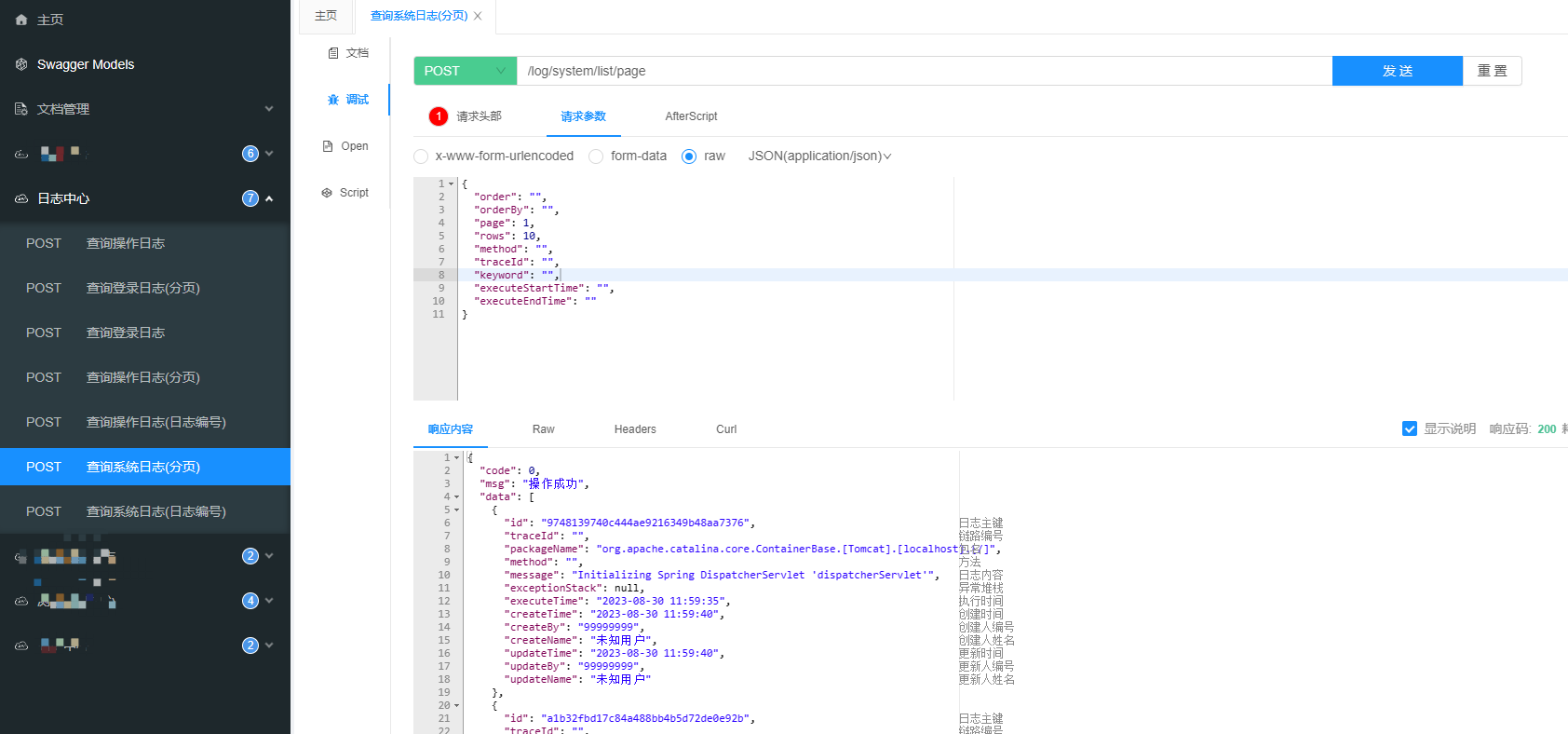Open the Raw response tab
Viewport: 1568px width, 734px height.
pyautogui.click(x=543, y=429)
